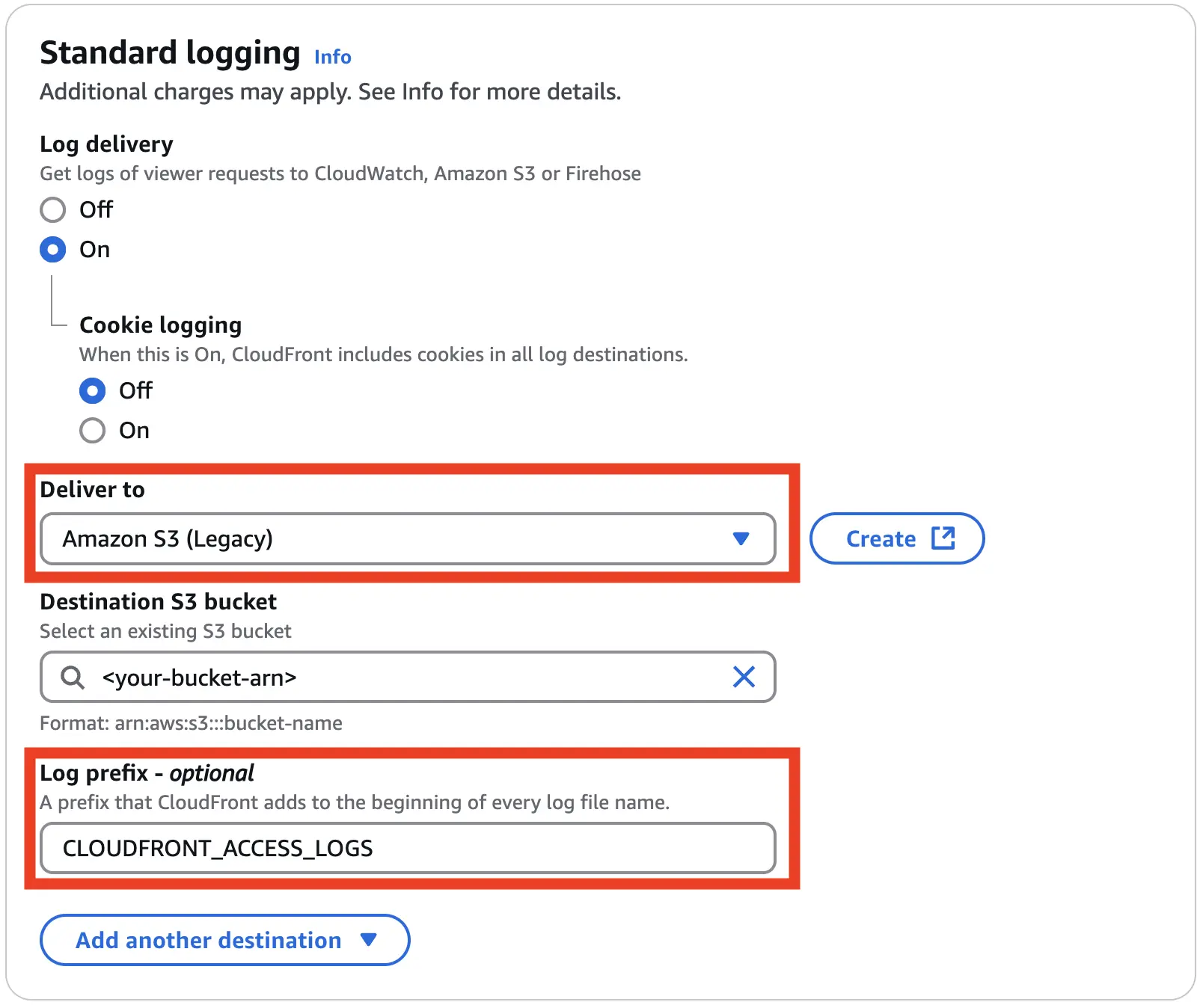
Task: Click the Deliver to label
Action: [93, 490]
